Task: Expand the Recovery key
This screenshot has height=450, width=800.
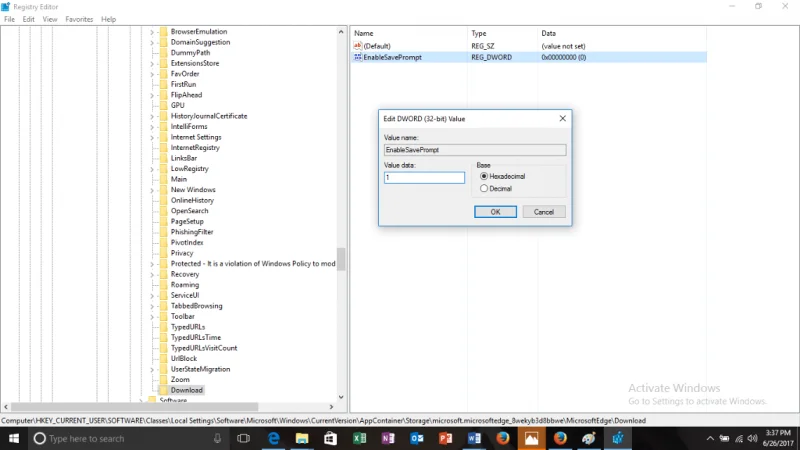Action: pos(152,274)
